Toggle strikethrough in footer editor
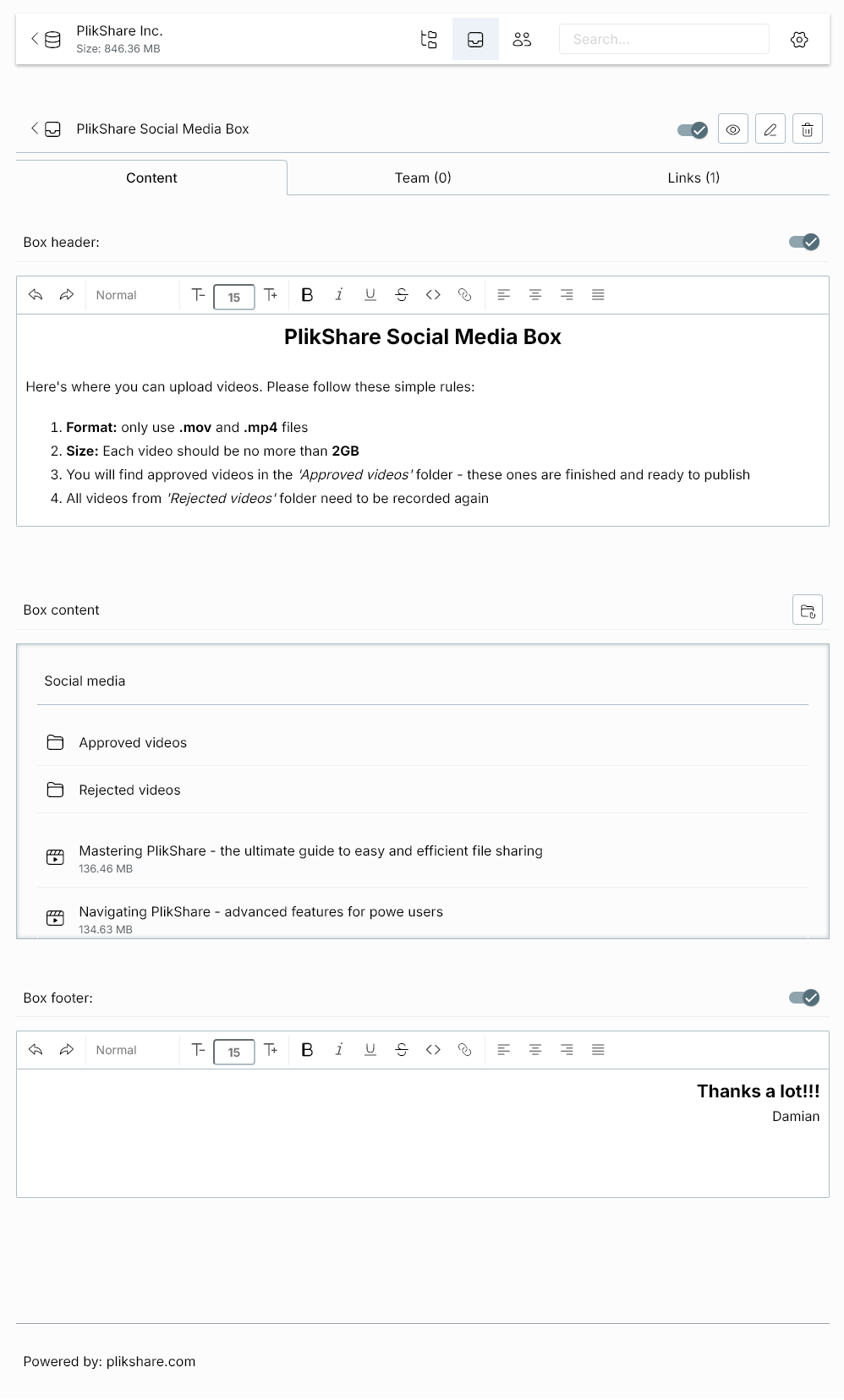Image resolution: width=844 pixels, height=1400 pixels. tap(402, 1050)
